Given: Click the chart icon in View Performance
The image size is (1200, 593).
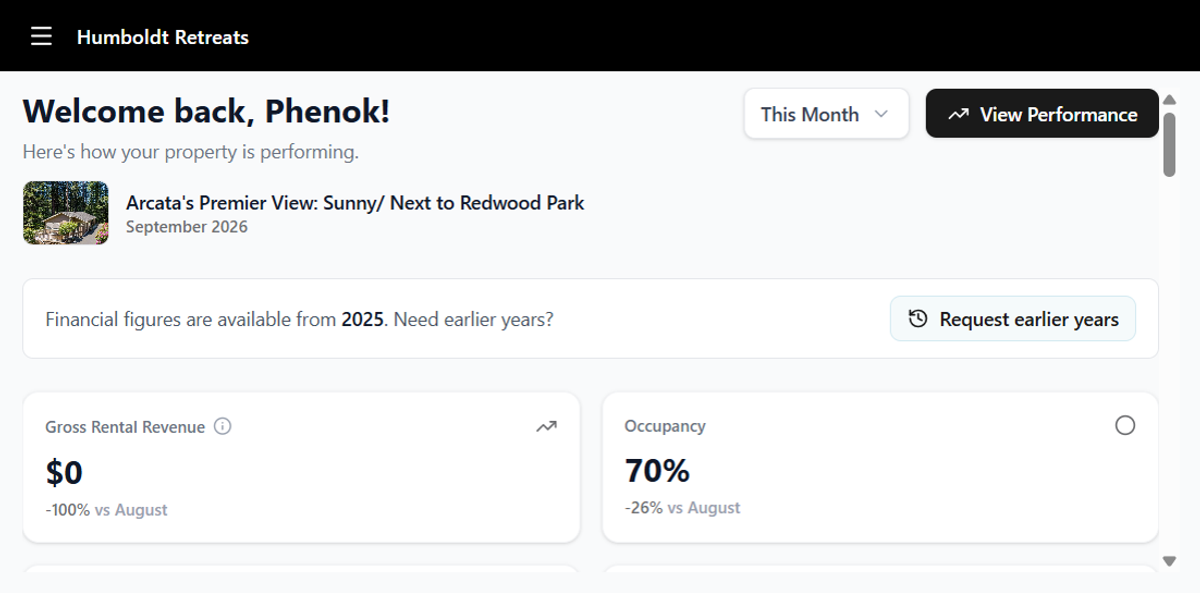Looking at the screenshot, I should (x=958, y=114).
